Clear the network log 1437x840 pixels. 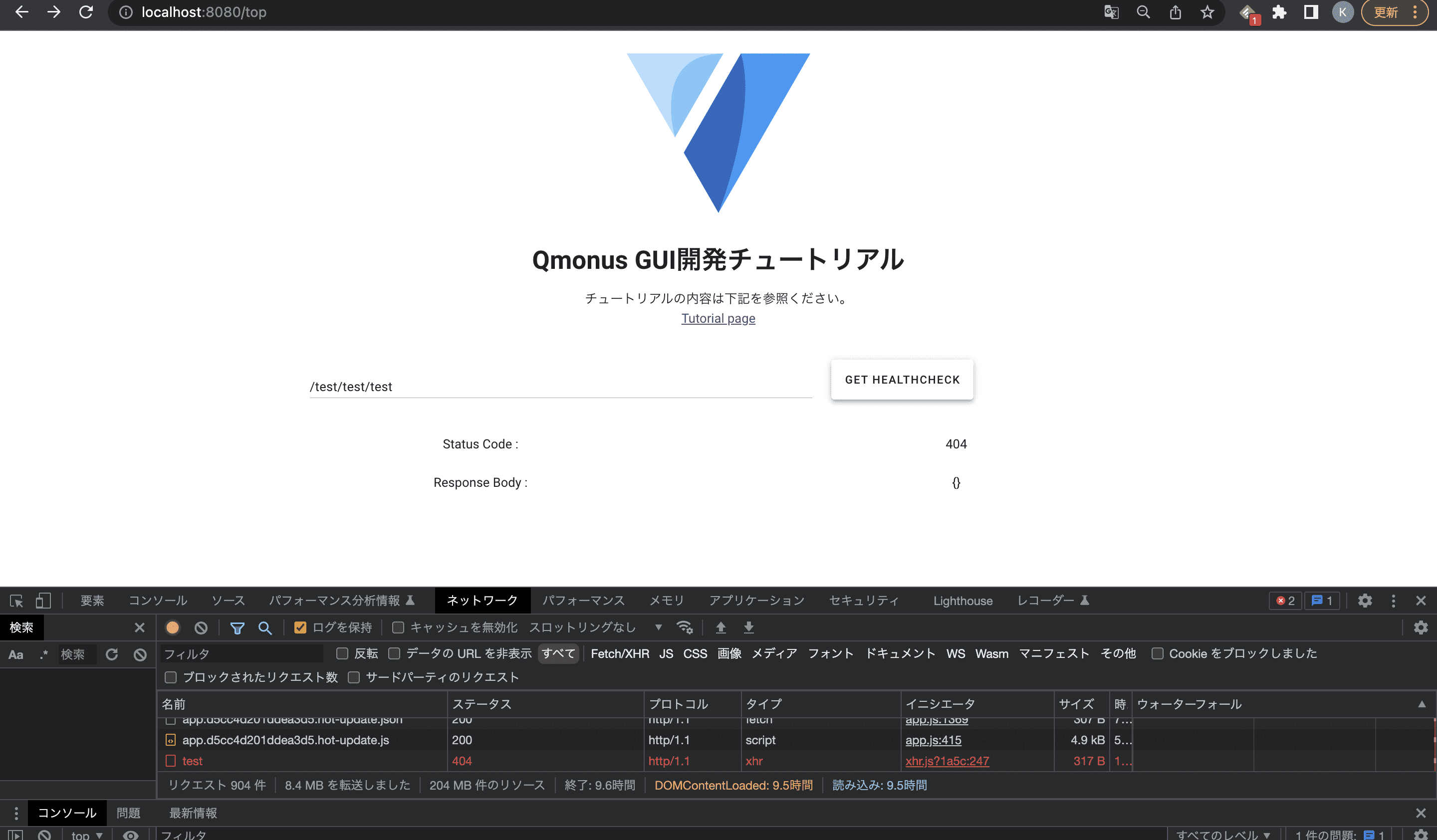tap(201, 628)
